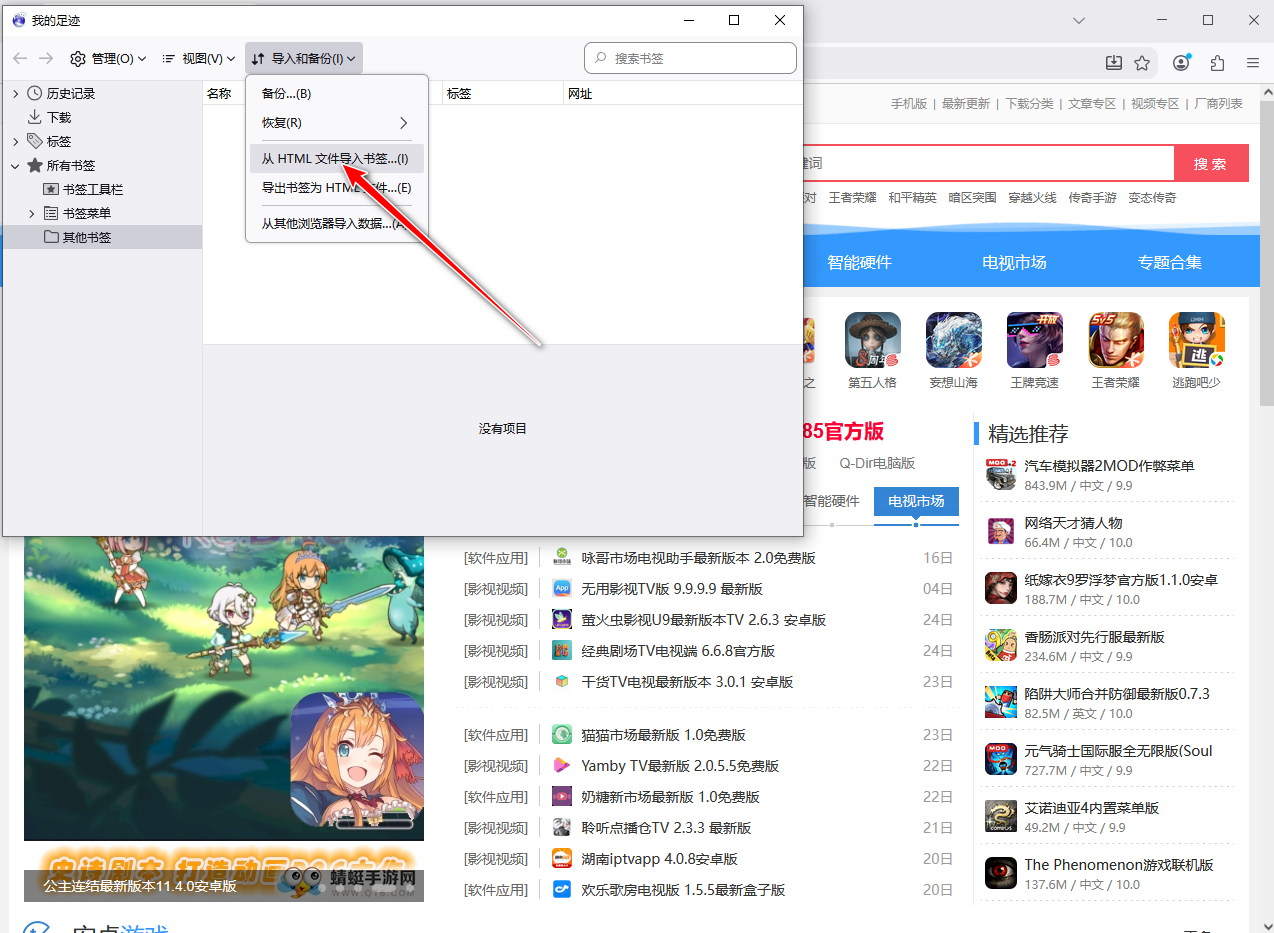Open the 管理(O) organize menu

tap(108, 59)
